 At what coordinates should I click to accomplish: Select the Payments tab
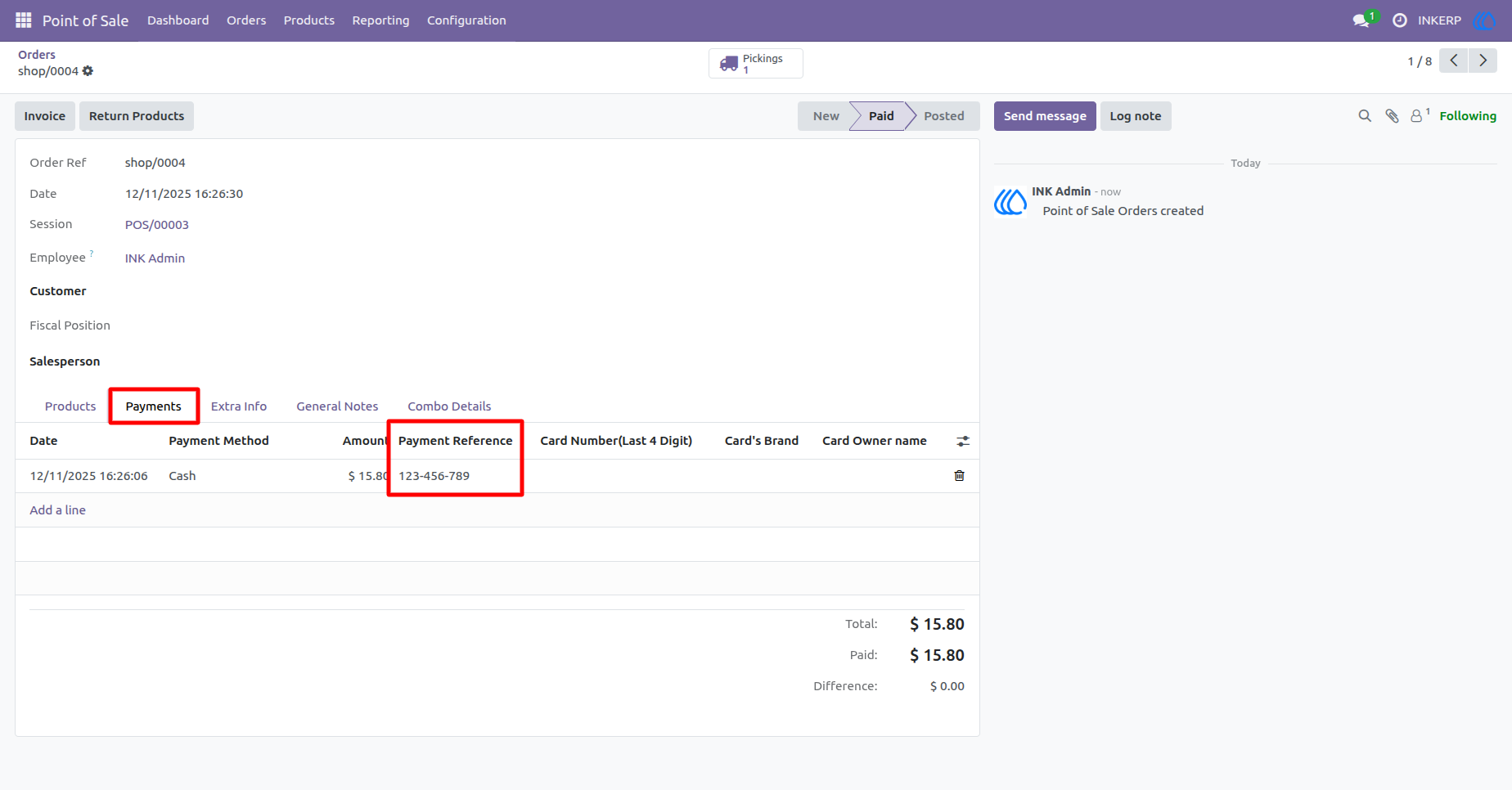click(154, 406)
